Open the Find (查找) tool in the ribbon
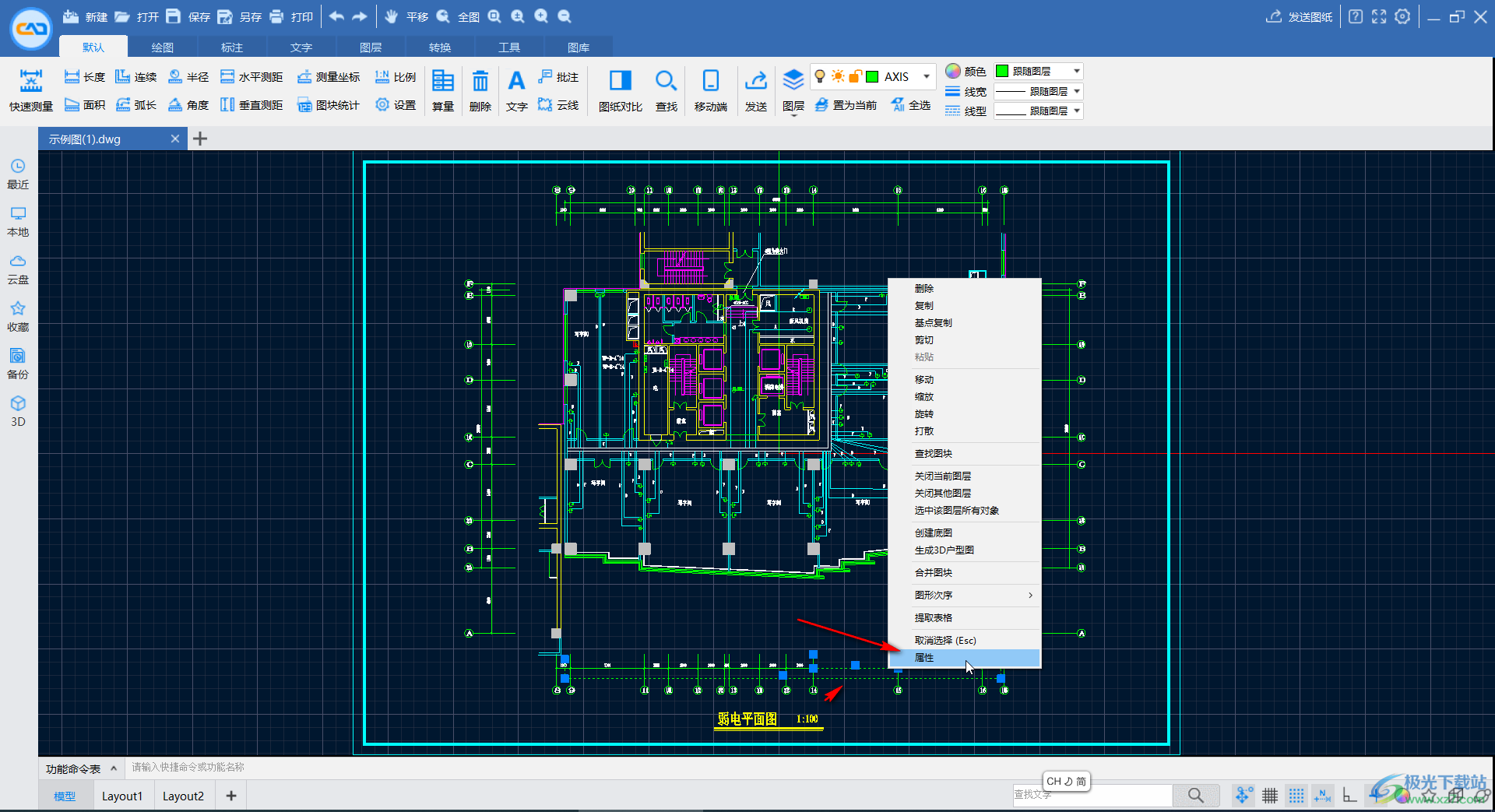1495x812 pixels. 666,91
